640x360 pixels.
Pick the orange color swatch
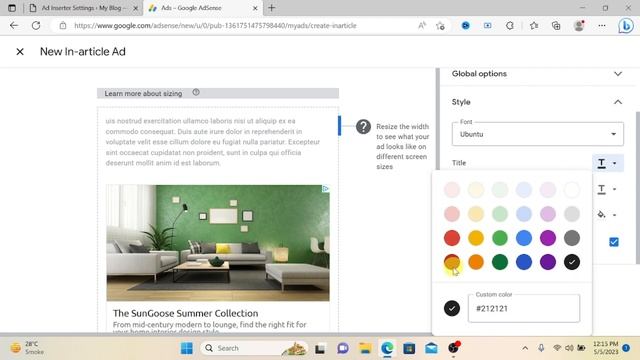pyautogui.click(x=476, y=262)
